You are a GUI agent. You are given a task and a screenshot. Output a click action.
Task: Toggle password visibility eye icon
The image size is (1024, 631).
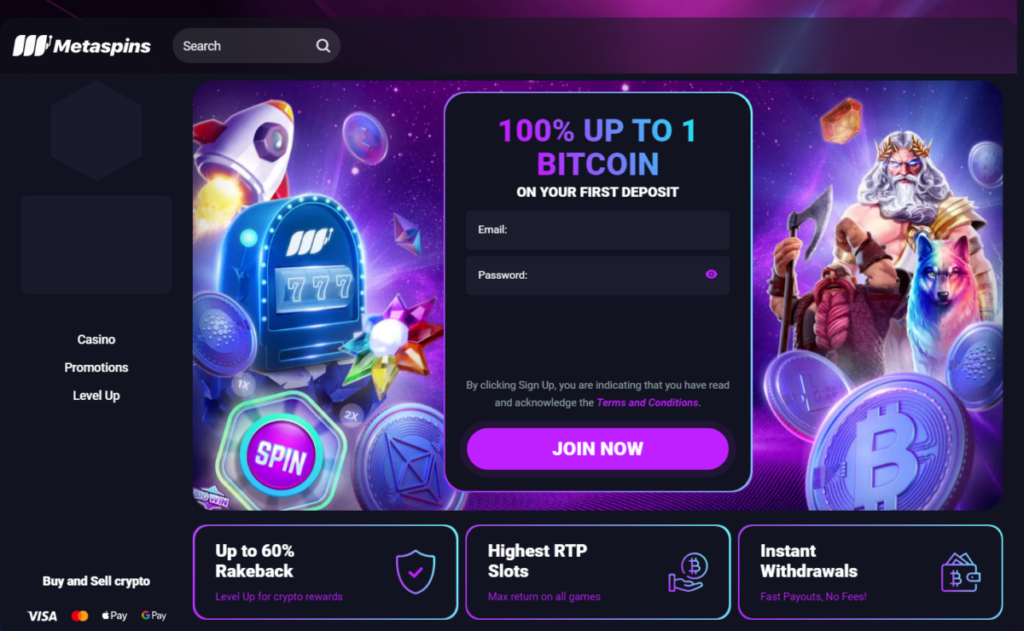pos(711,274)
